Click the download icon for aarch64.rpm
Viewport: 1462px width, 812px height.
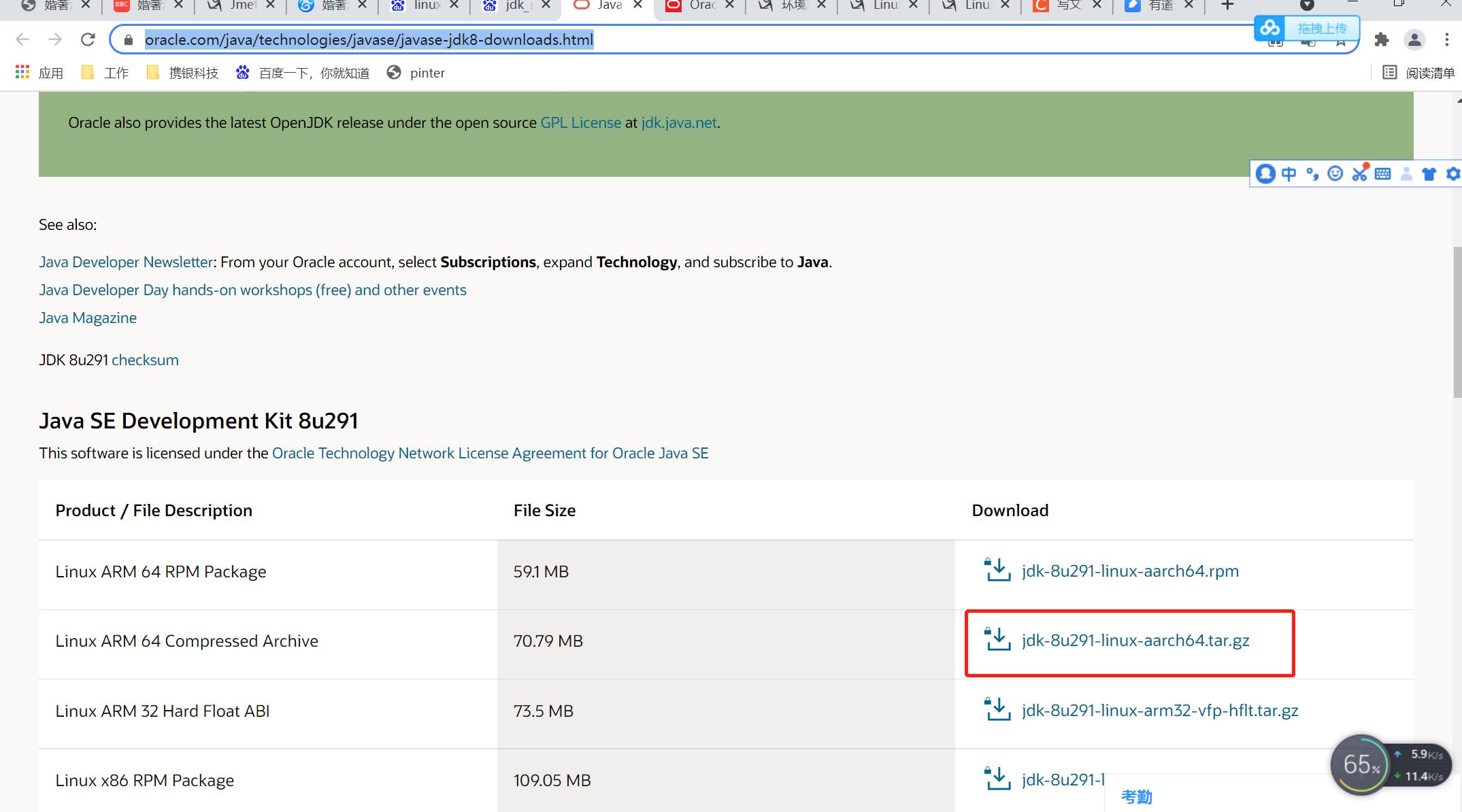(x=997, y=570)
